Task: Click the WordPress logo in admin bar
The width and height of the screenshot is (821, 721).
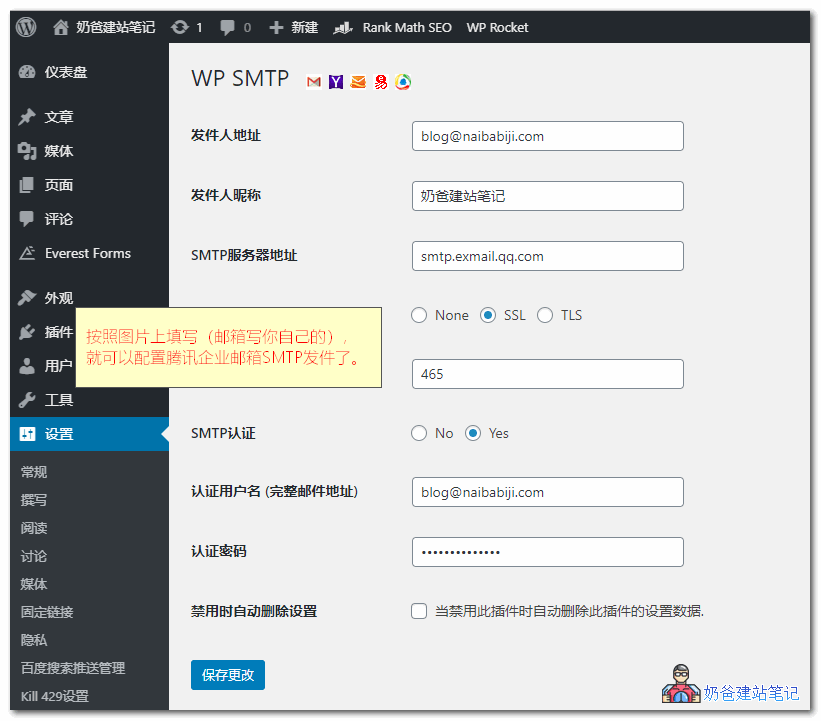Action: tap(24, 27)
